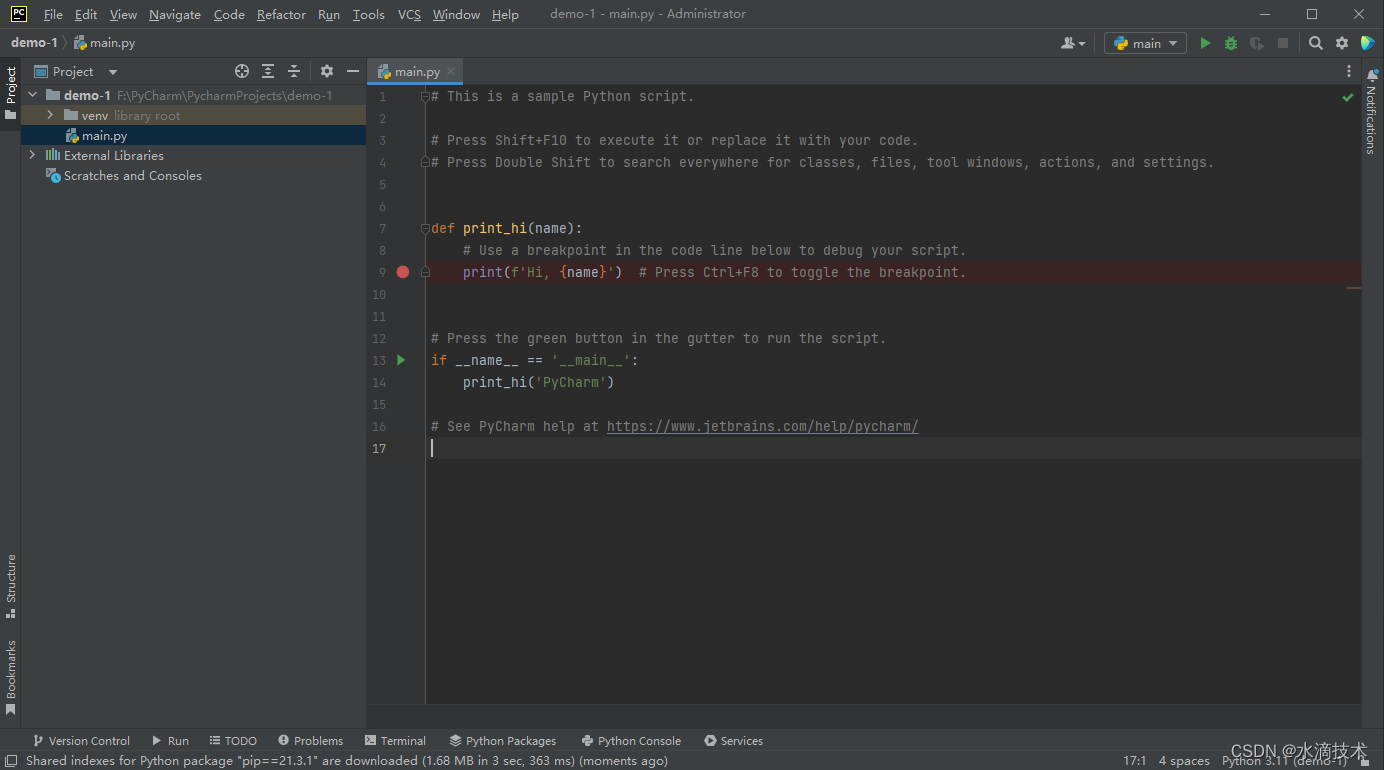Open the TODO tool window
Viewport: 1384px width, 770px height.
click(x=233, y=741)
